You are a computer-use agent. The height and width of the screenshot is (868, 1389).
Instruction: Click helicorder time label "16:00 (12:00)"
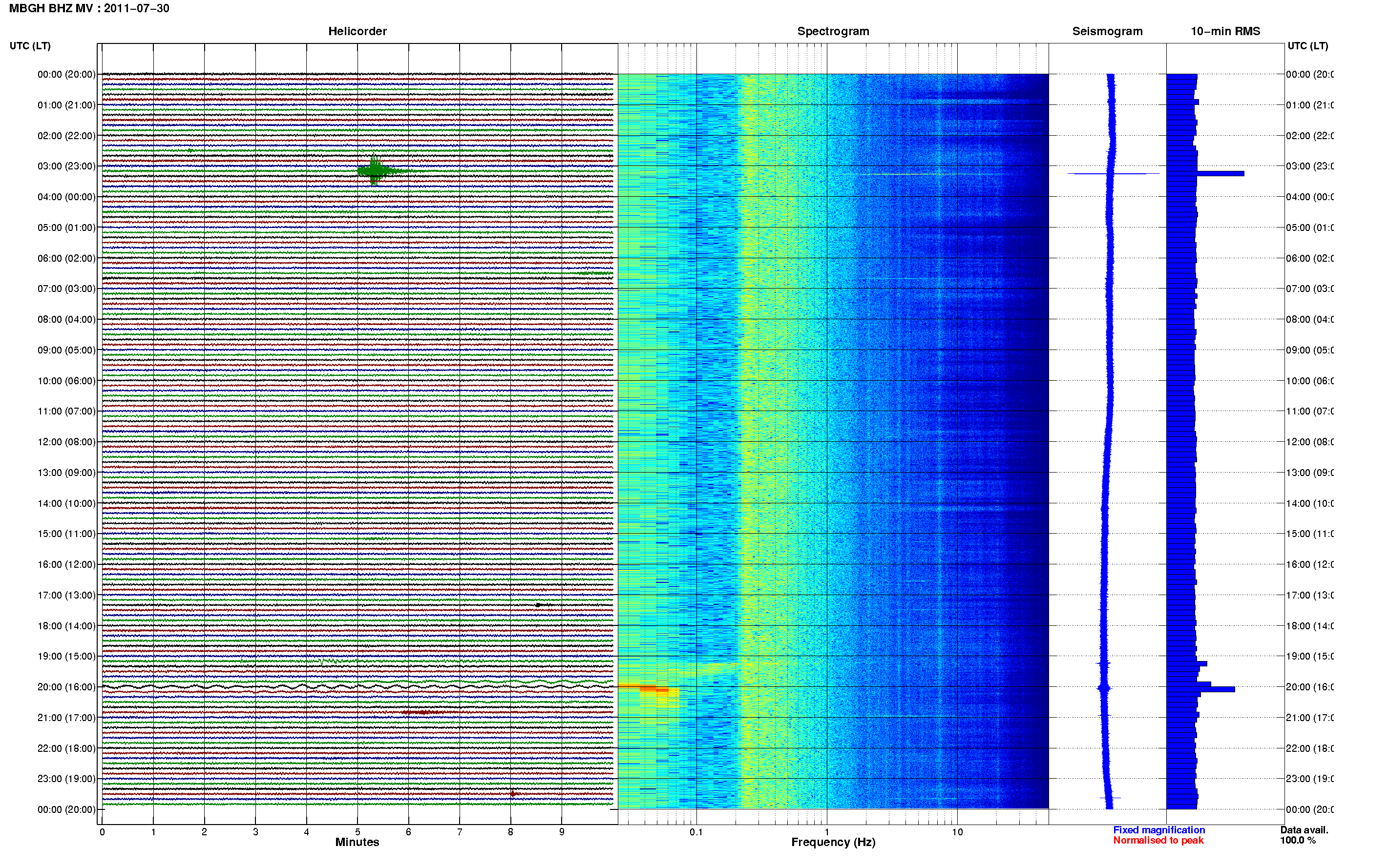(x=66, y=565)
